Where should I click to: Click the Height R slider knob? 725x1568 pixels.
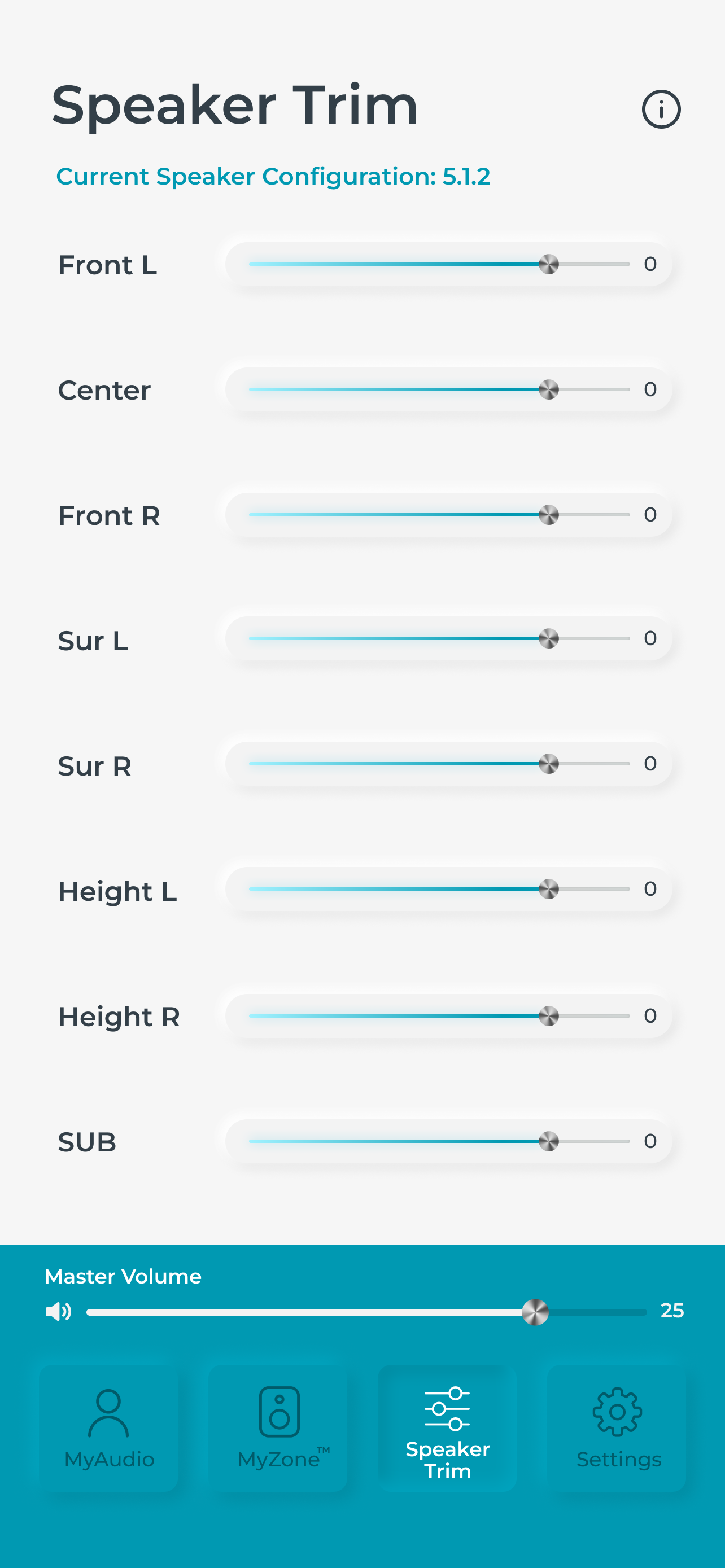[548, 1016]
